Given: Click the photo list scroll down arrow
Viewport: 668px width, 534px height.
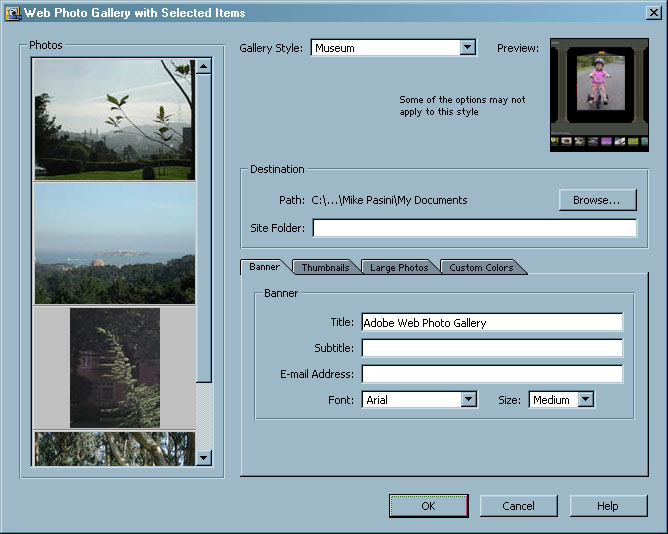Looking at the screenshot, I should pos(204,457).
